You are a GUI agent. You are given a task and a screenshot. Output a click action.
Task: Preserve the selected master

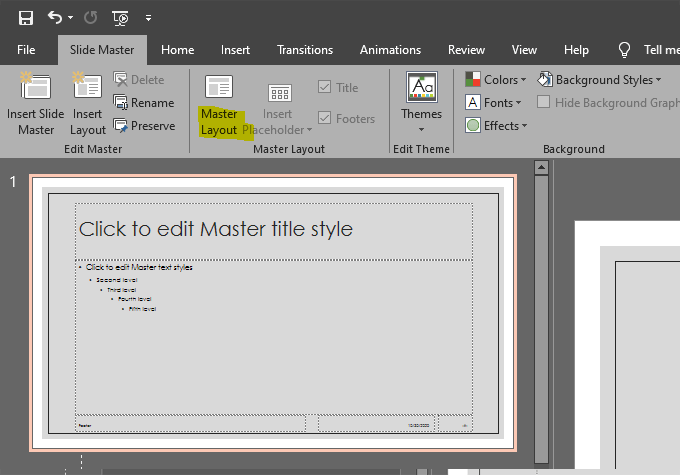pos(143,126)
